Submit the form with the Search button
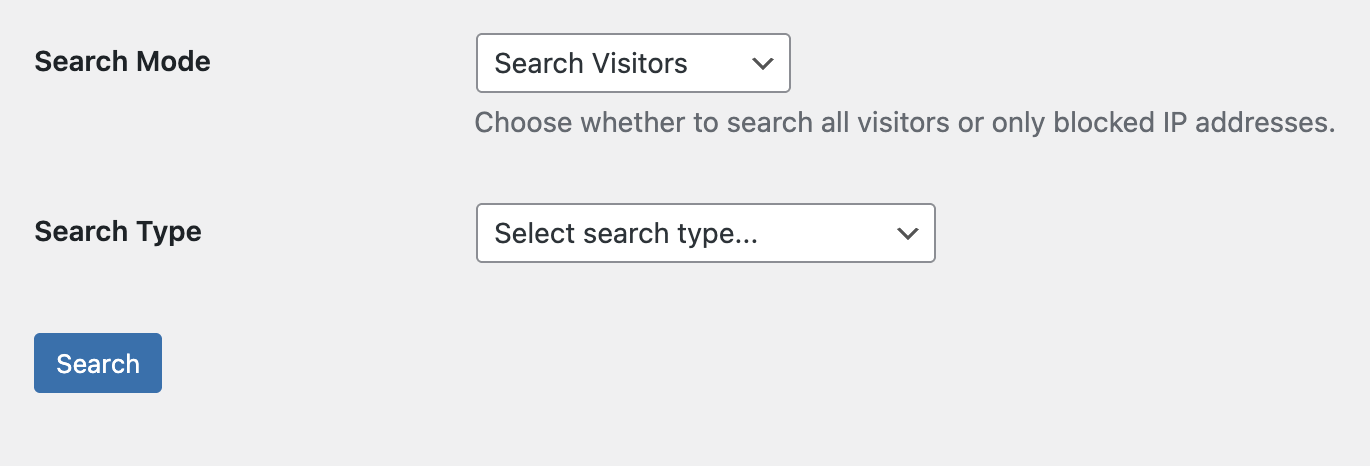 pyautogui.click(x=98, y=363)
